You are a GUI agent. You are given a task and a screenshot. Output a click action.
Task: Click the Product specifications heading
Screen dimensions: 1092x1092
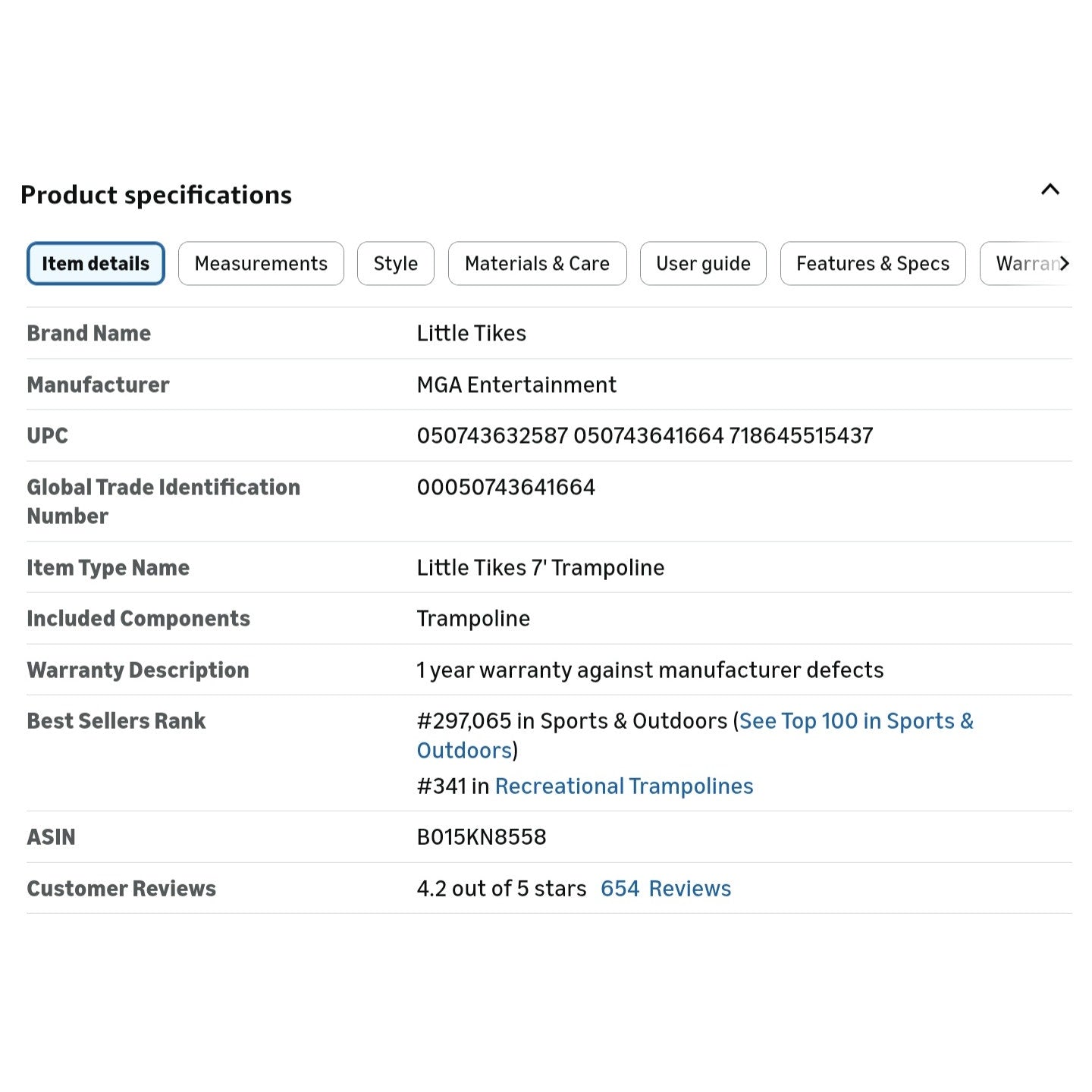click(x=156, y=195)
